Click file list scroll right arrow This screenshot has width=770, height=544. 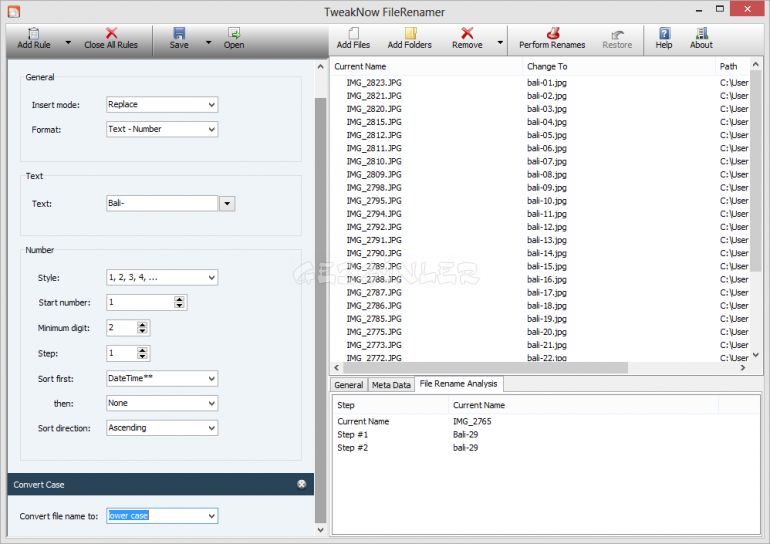[x=743, y=368]
